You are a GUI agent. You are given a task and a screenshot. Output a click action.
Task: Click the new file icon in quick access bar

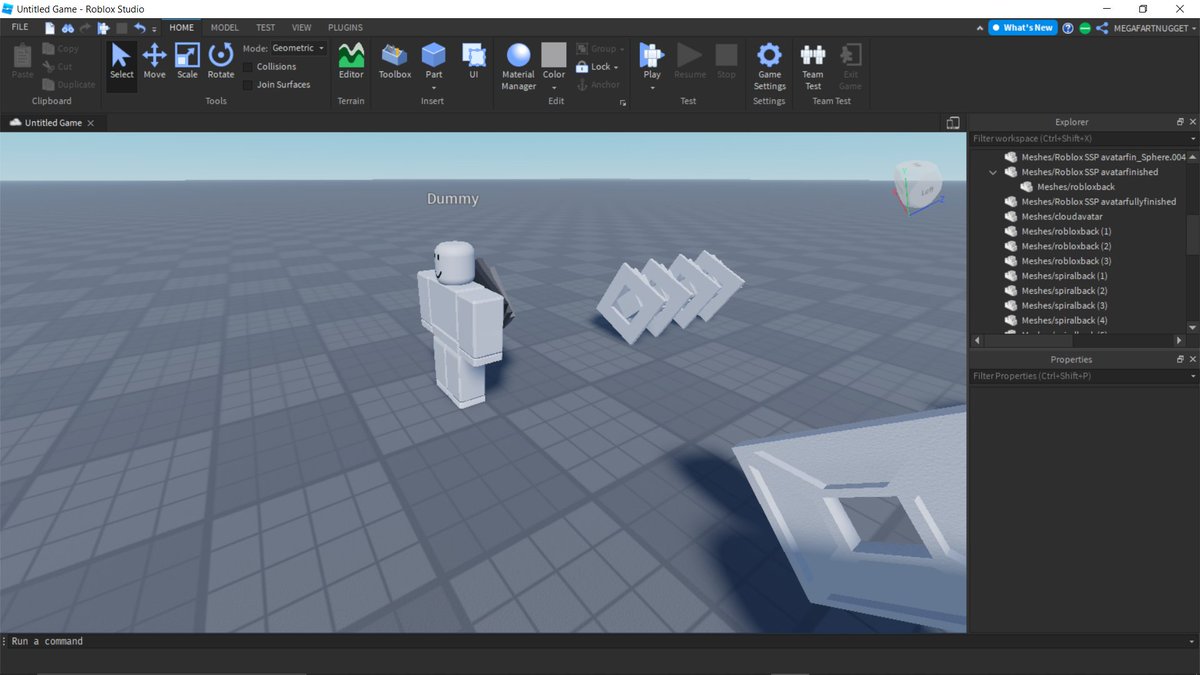[x=49, y=28]
